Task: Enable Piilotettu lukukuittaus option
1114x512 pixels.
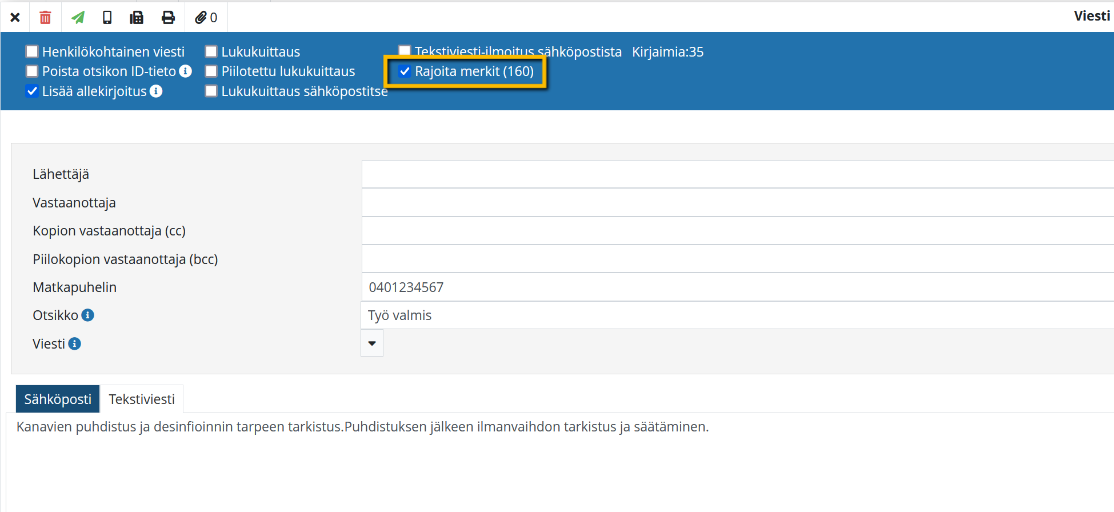Action: pyautogui.click(x=211, y=72)
